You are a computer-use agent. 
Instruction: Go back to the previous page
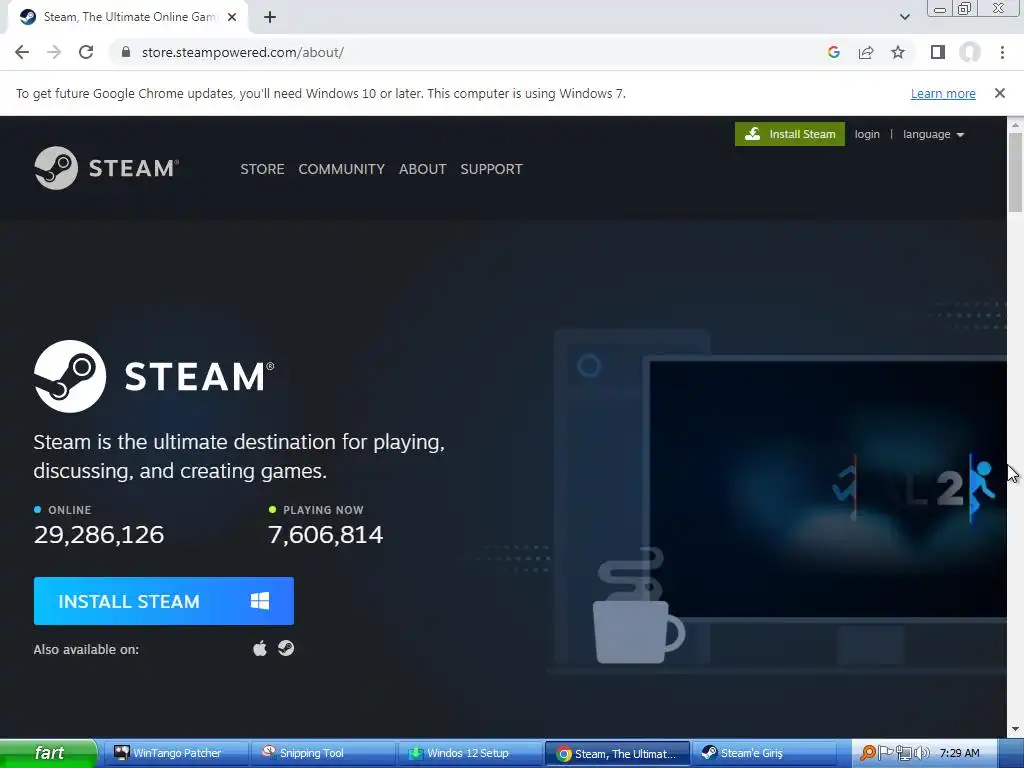(22, 52)
